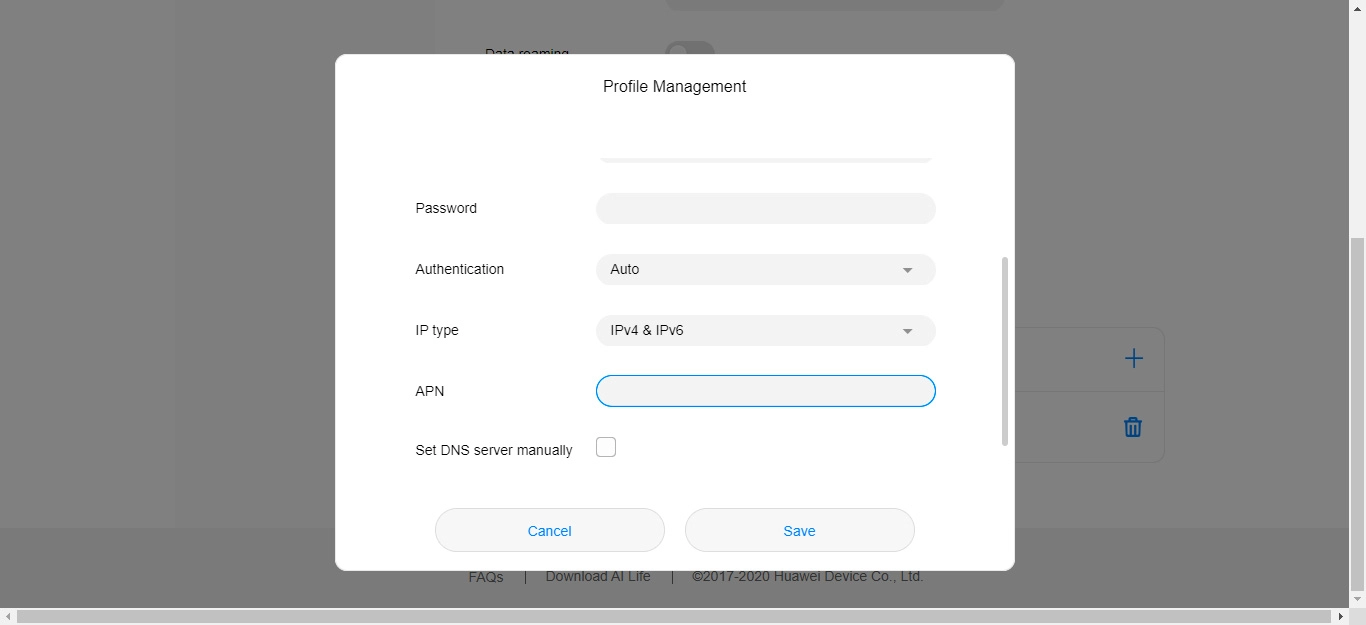
Task: Click the horizontal scrollbar left arrow
Action: tap(8, 617)
